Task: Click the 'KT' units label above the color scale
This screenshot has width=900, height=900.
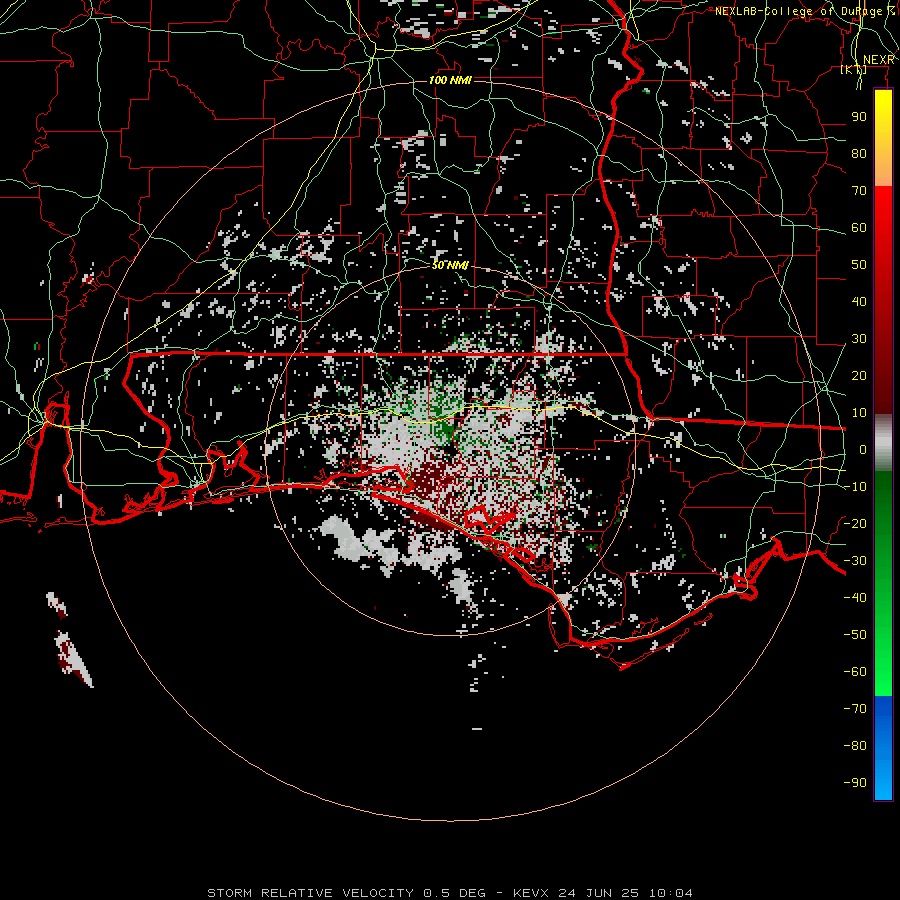Action: (x=854, y=69)
